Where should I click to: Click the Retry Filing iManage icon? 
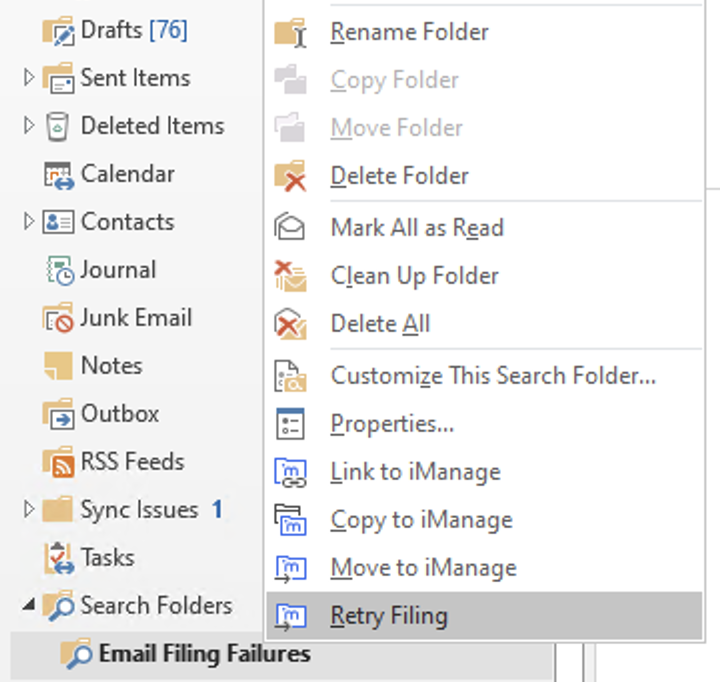coord(289,616)
